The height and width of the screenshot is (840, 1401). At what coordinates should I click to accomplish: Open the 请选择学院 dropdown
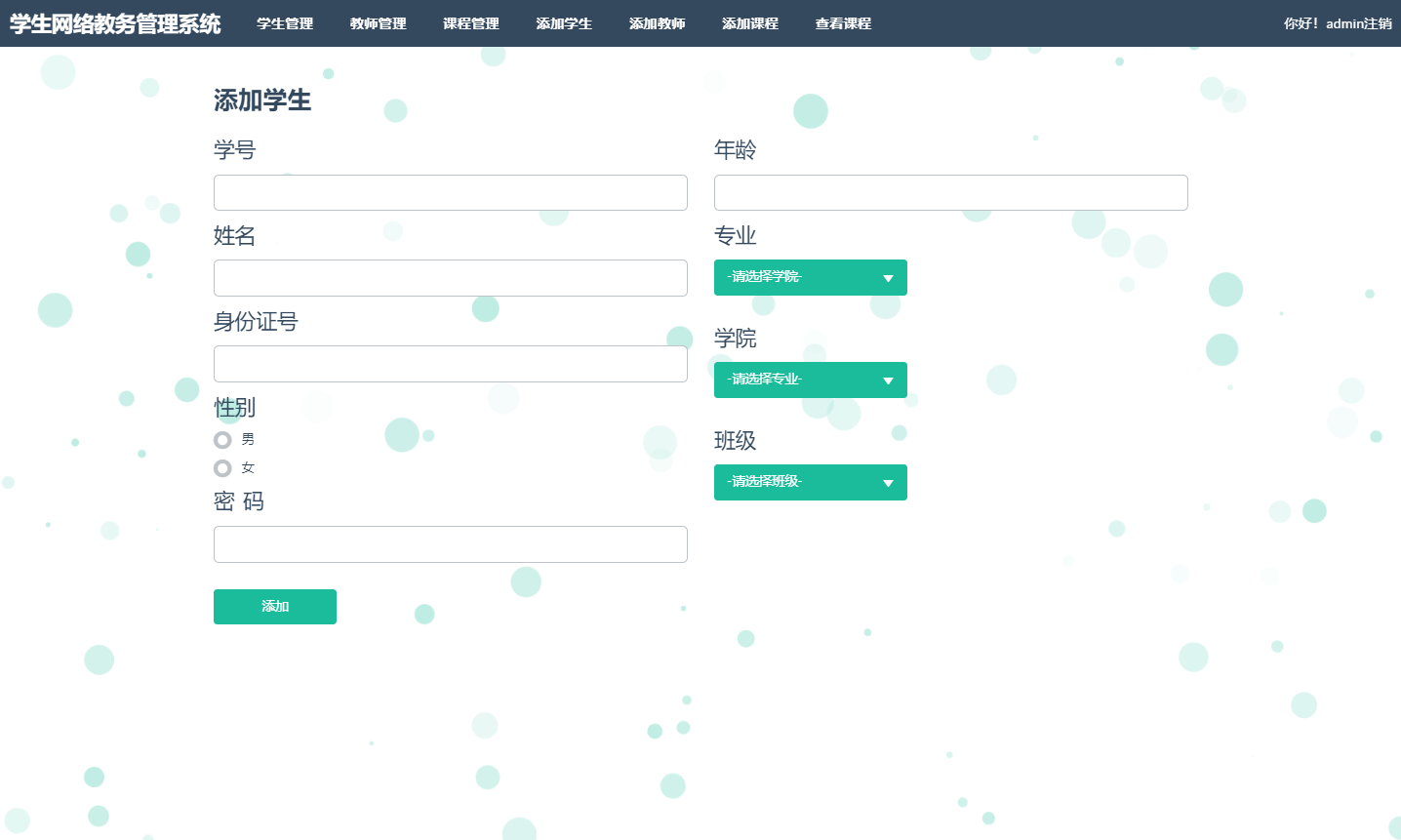pyautogui.click(x=810, y=277)
